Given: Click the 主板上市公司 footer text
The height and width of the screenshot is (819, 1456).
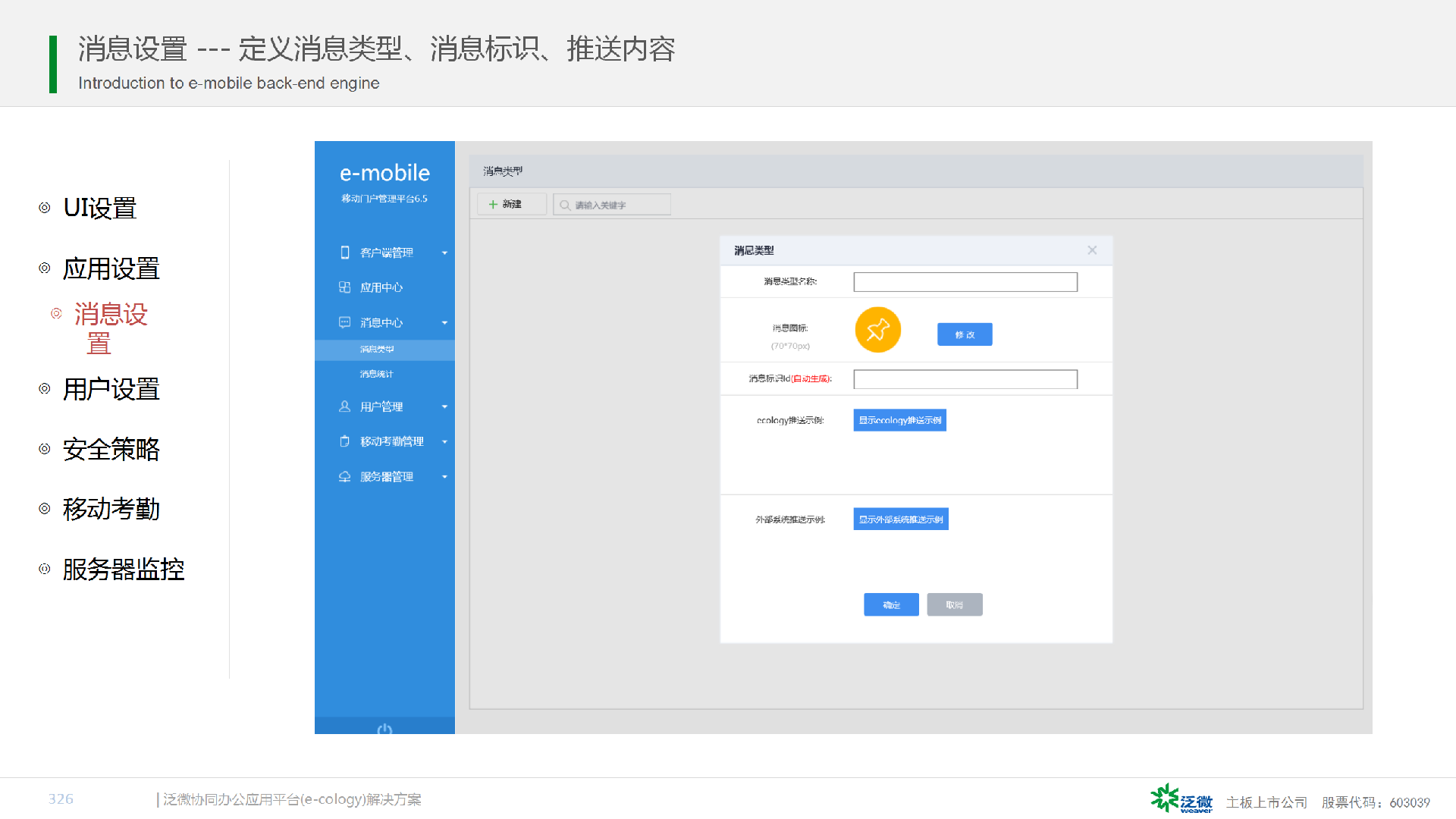Looking at the screenshot, I should point(1266,802).
